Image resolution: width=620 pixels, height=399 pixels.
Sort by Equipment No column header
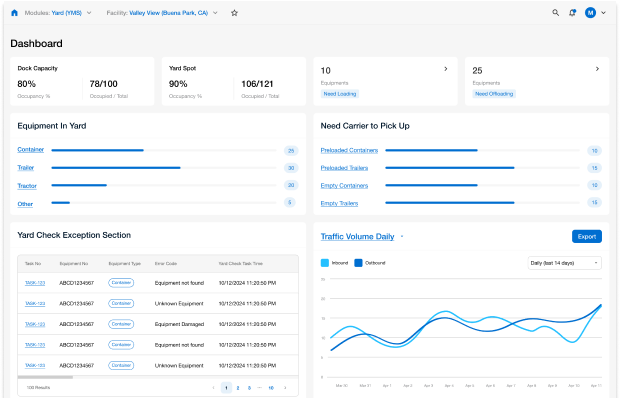(x=74, y=263)
